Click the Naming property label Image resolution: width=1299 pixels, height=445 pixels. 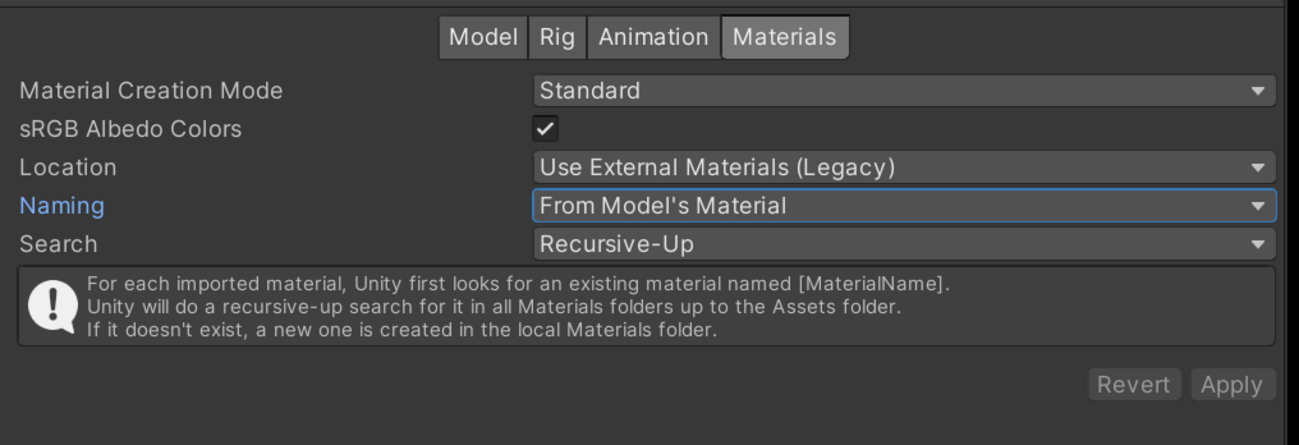pyautogui.click(x=62, y=206)
